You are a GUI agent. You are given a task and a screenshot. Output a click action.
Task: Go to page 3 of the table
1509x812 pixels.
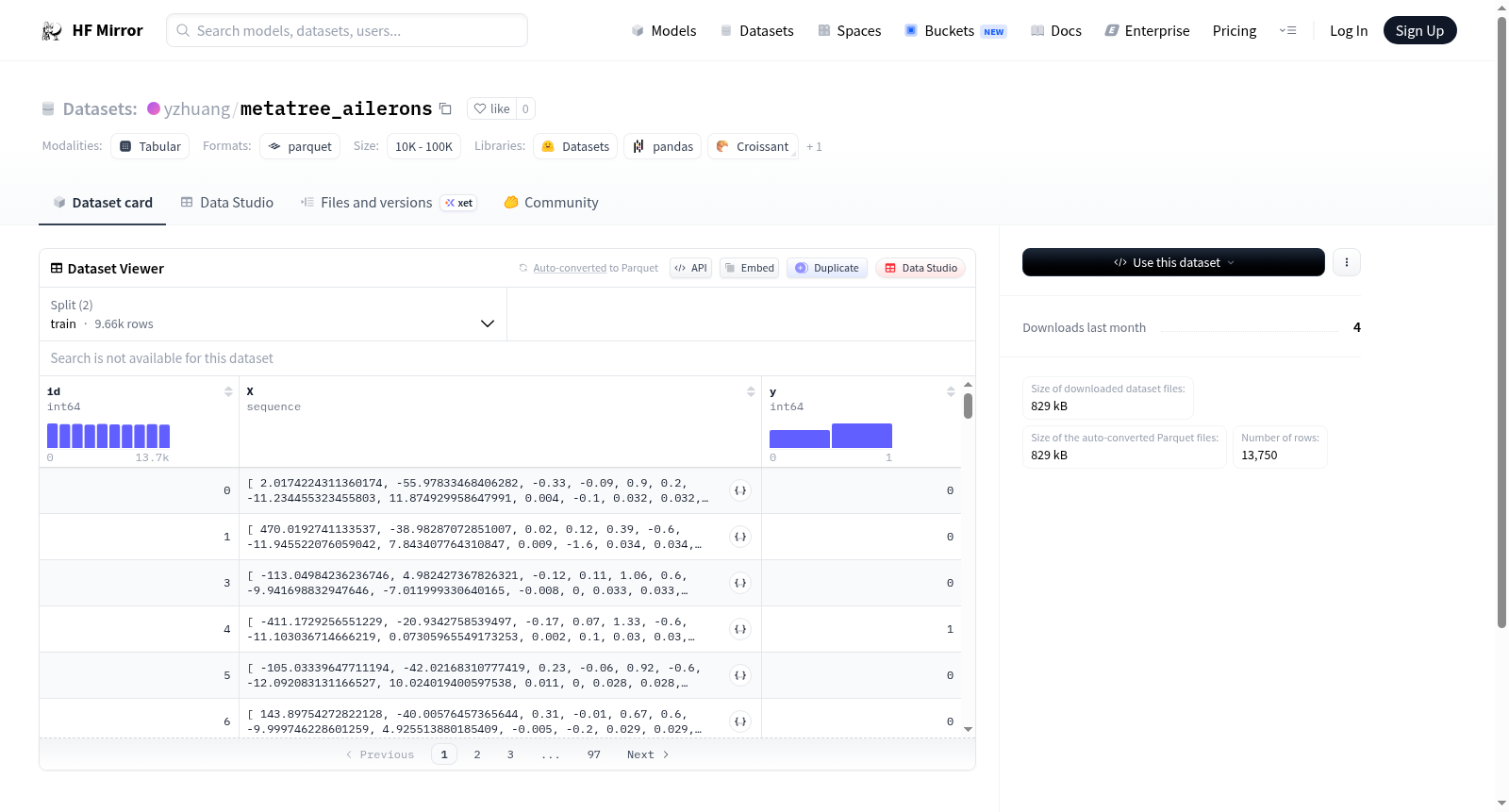click(510, 754)
